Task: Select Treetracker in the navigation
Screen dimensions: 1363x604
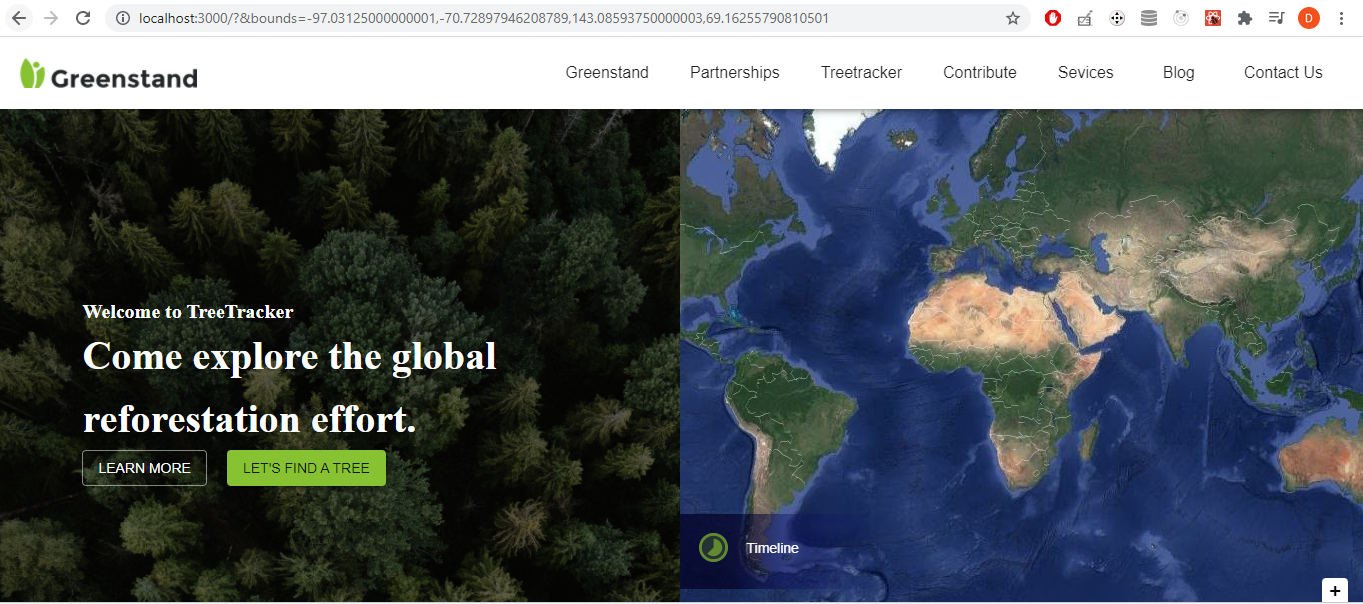Action: (x=861, y=72)
